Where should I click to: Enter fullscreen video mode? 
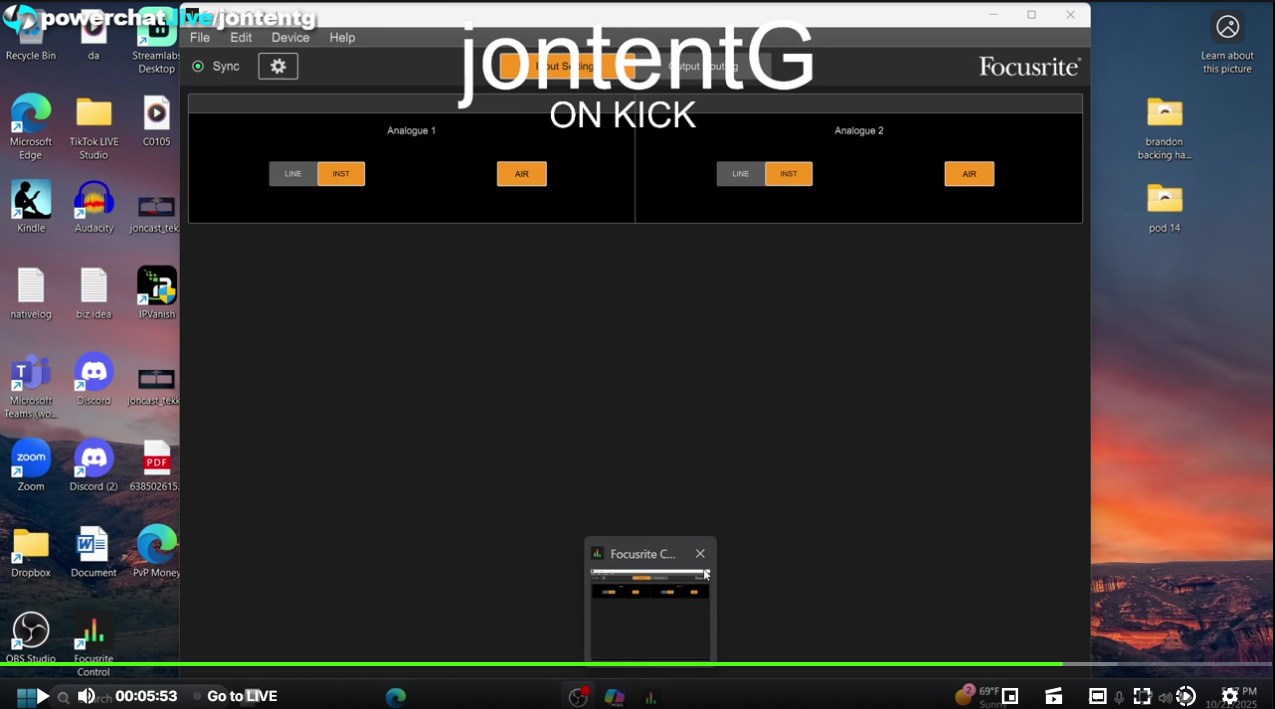1142,696
